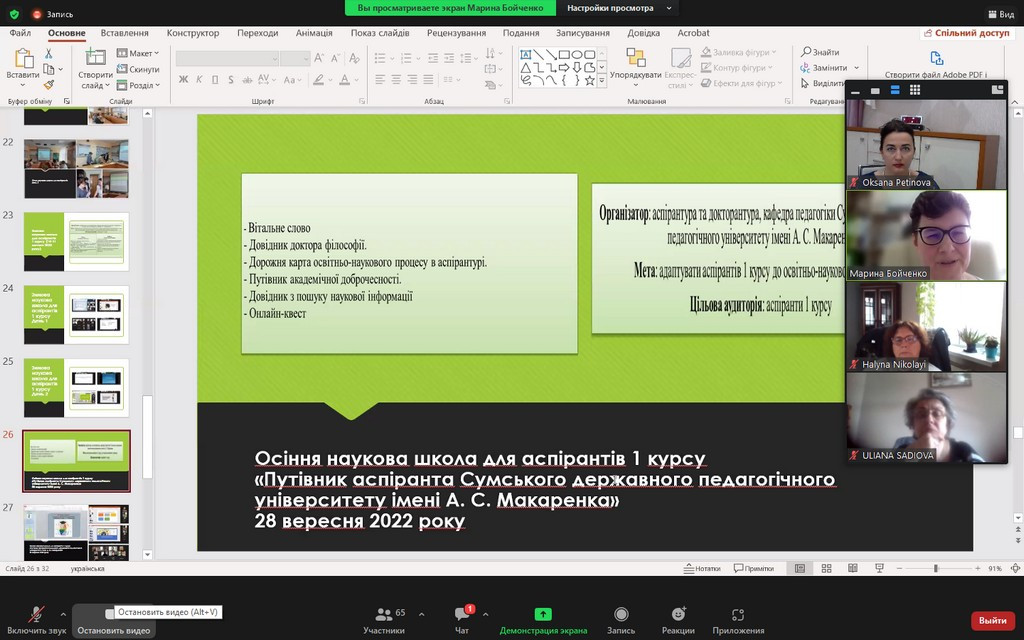1024x640 pixels.
Task: Click the Screen share (Демонстрация экрана) icon
Action: click(543, 614)
